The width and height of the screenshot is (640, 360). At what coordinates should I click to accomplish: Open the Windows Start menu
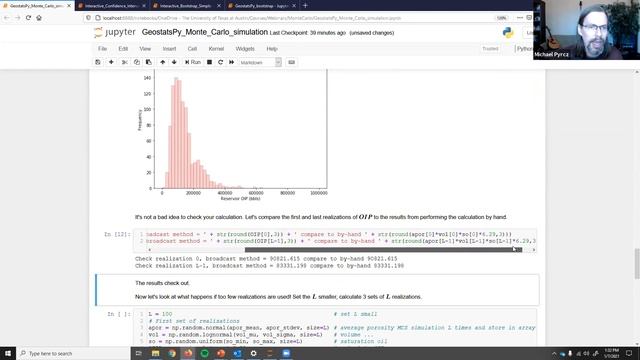[x=8, y=353]
